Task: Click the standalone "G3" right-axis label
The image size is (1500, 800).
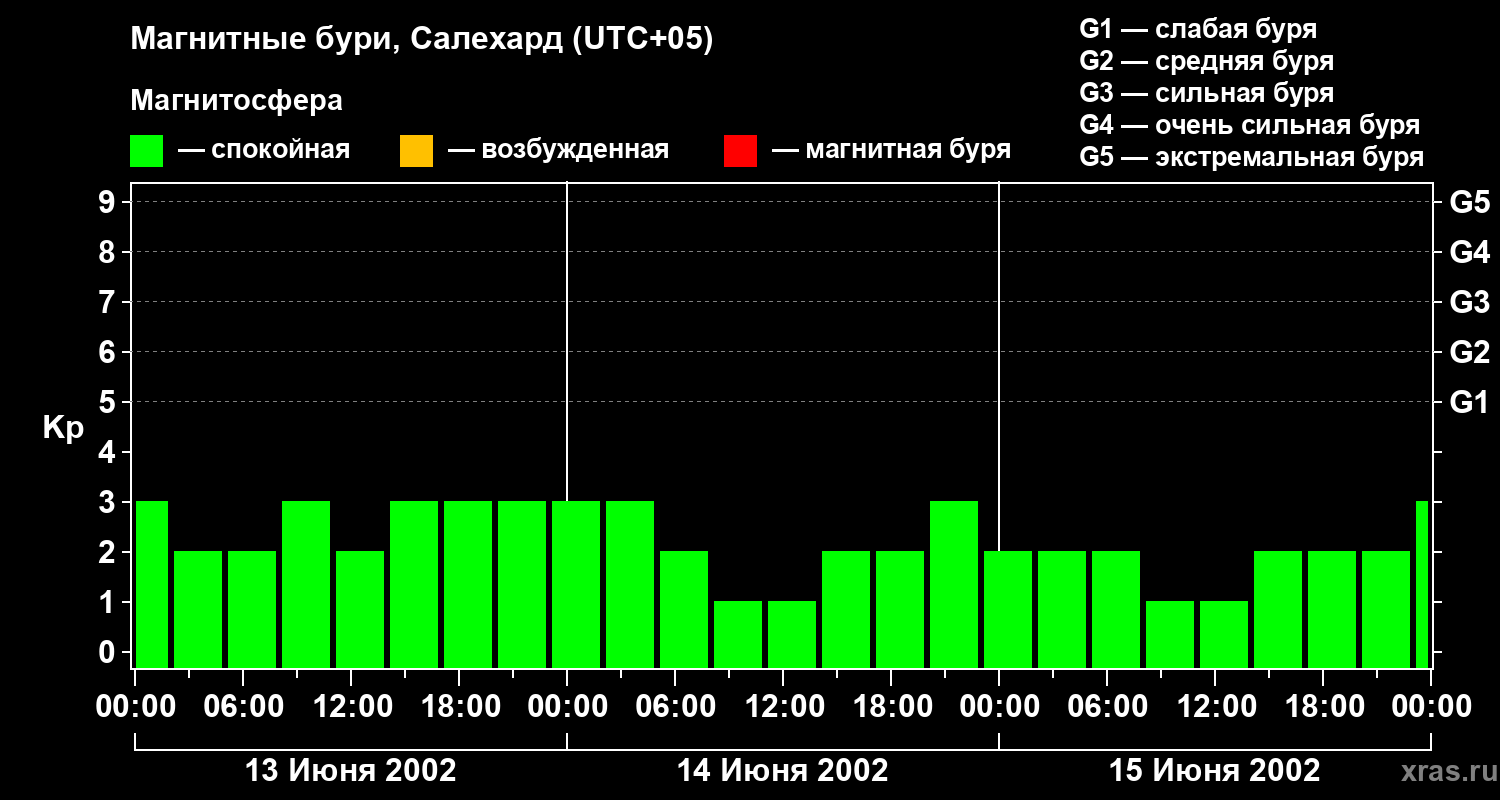Action: coord(1469,303)
